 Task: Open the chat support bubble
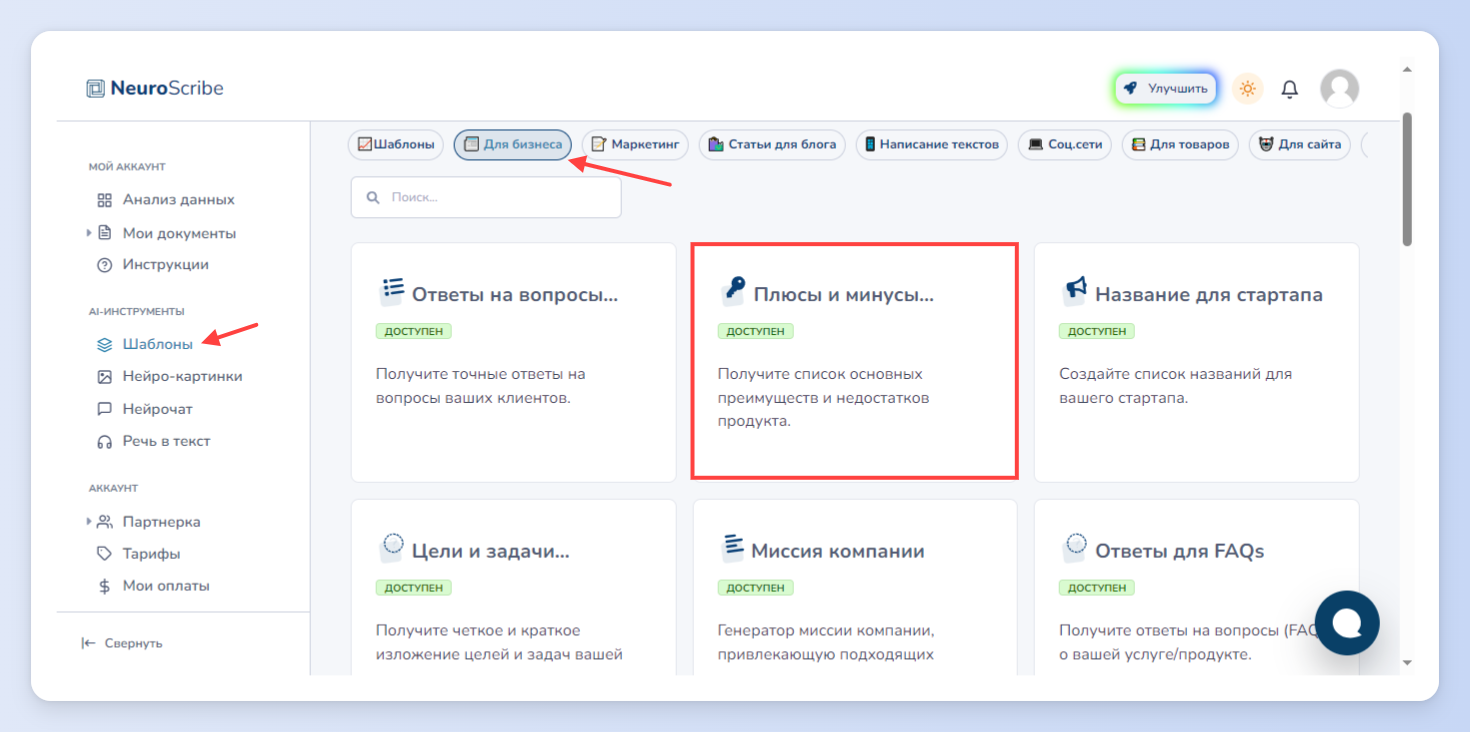pos(1347,623)
